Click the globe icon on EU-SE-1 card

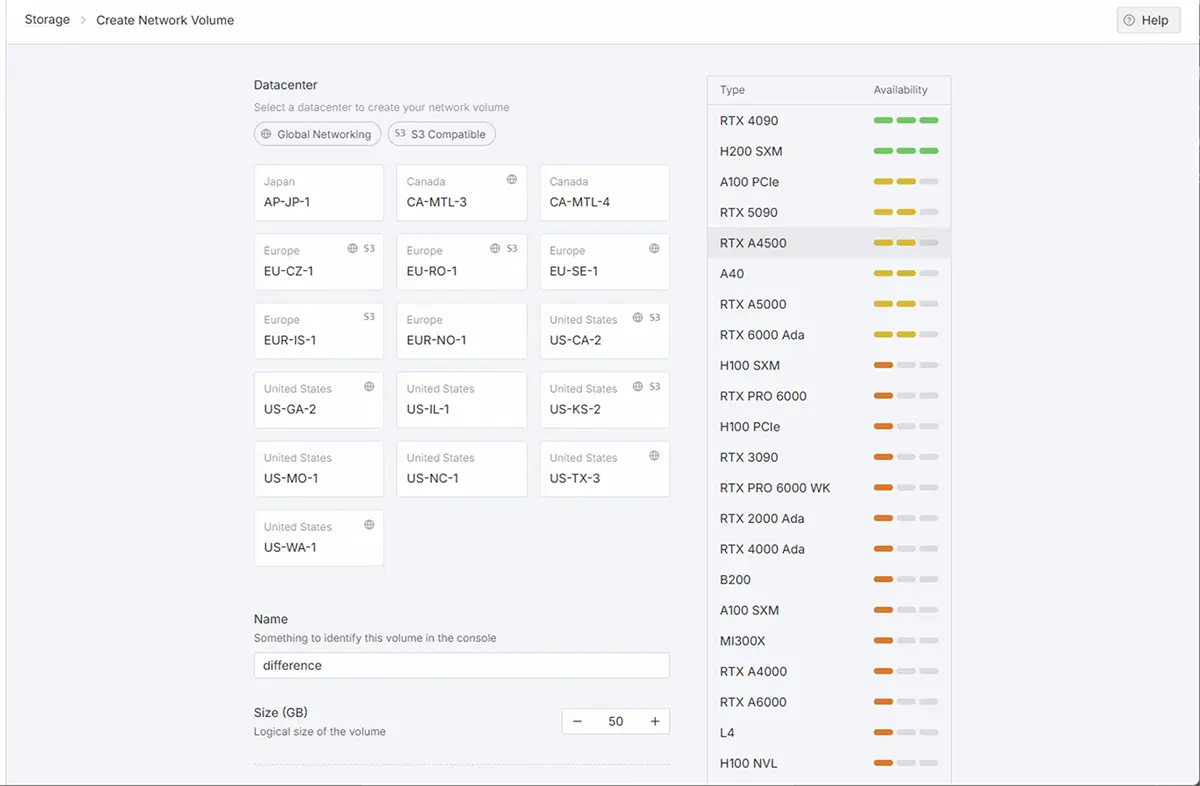[x=655, y=248]
